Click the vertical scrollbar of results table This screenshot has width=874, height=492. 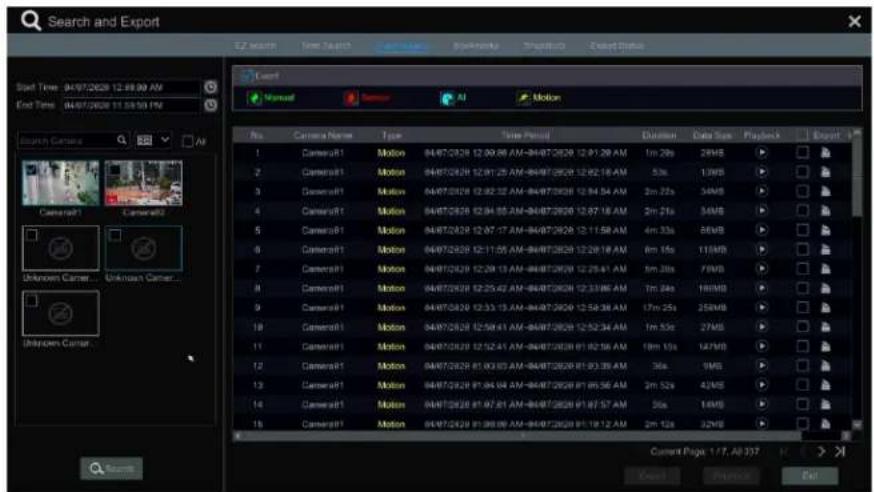[857, 178]
